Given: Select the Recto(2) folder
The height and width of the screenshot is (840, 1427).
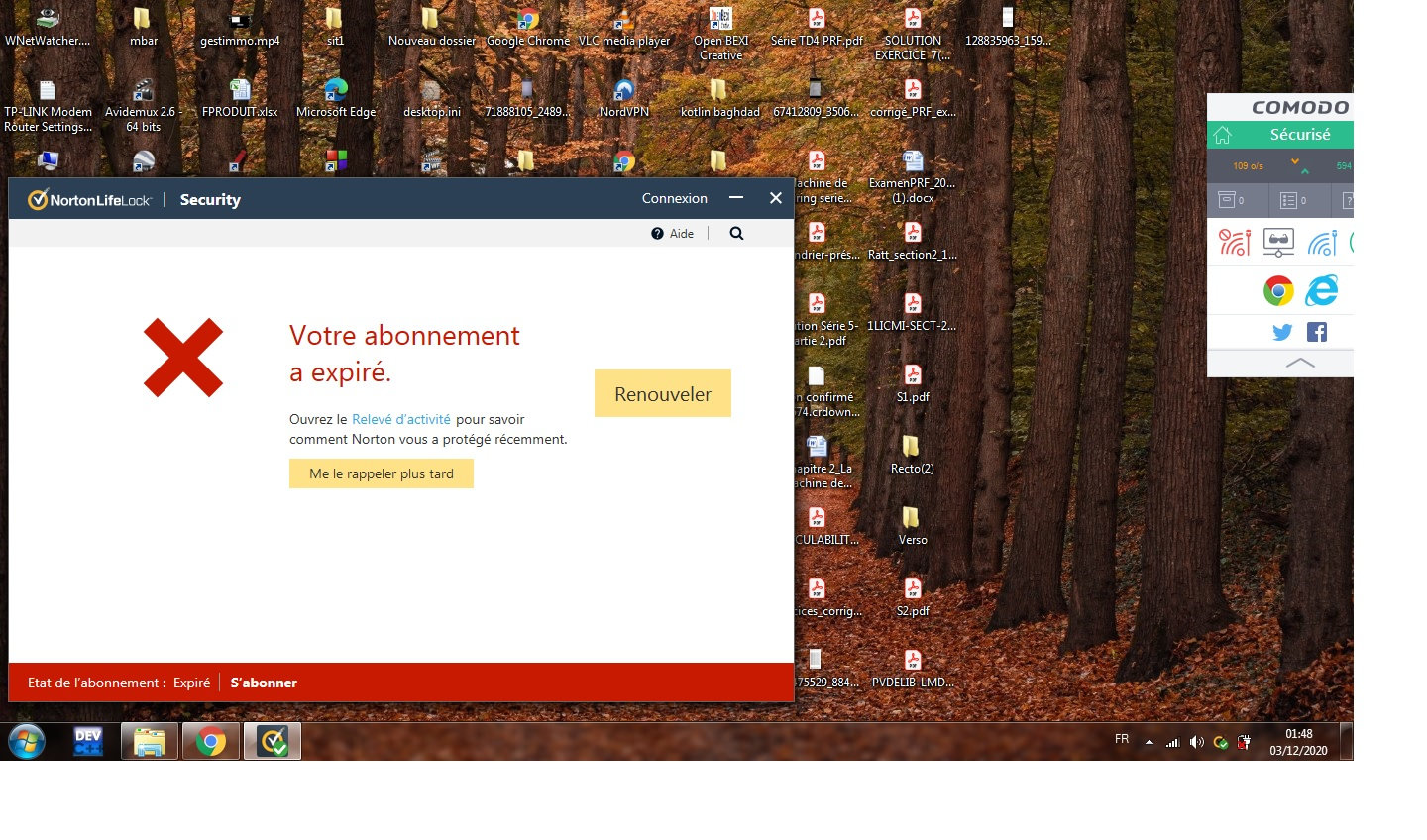Looking at the screenshot, I should tap(913, 455).
